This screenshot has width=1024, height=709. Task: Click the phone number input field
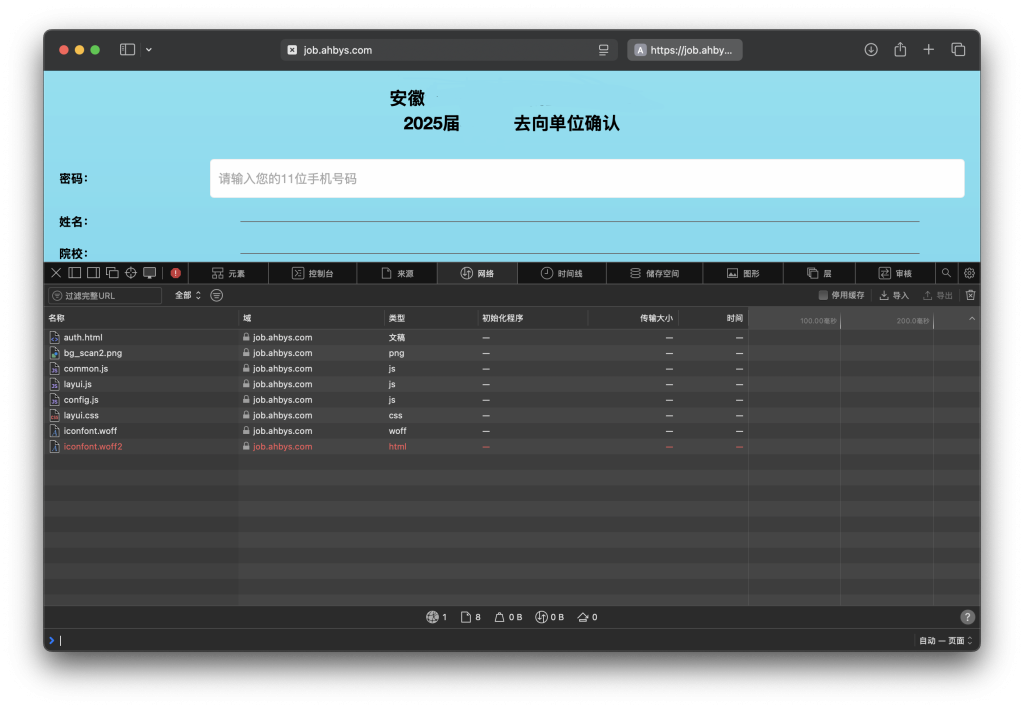click(587, 178)
